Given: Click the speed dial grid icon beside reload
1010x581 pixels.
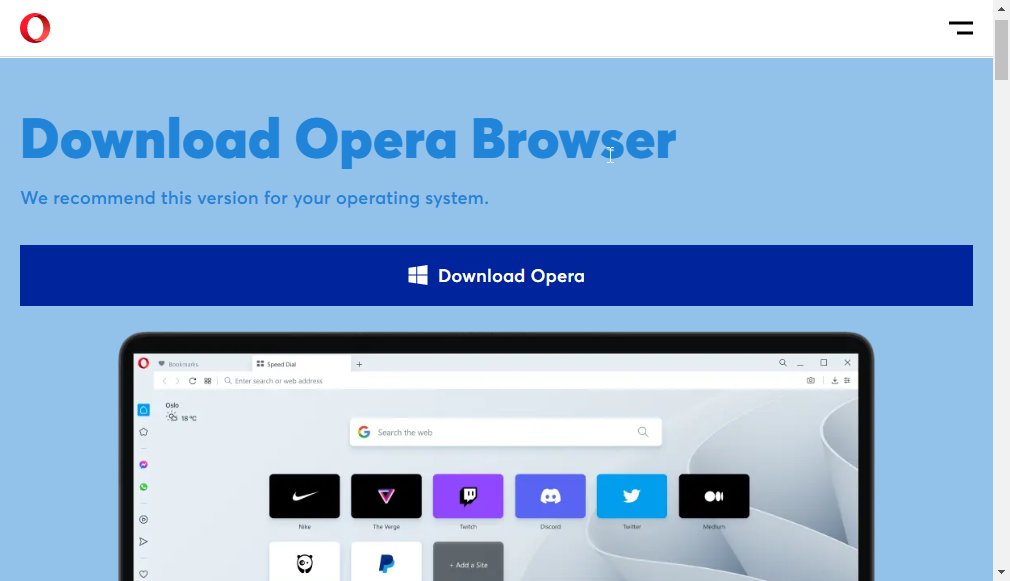Looking at the screenshot, I should 207,381.
